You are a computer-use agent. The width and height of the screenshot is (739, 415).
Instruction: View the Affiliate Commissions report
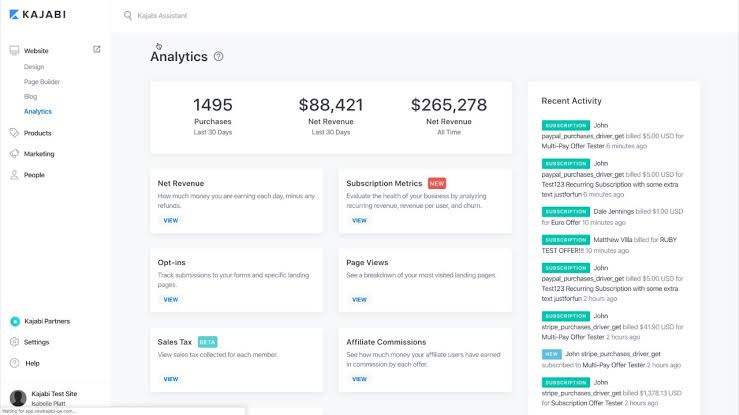pyautogui.click(x=359, y=379)
